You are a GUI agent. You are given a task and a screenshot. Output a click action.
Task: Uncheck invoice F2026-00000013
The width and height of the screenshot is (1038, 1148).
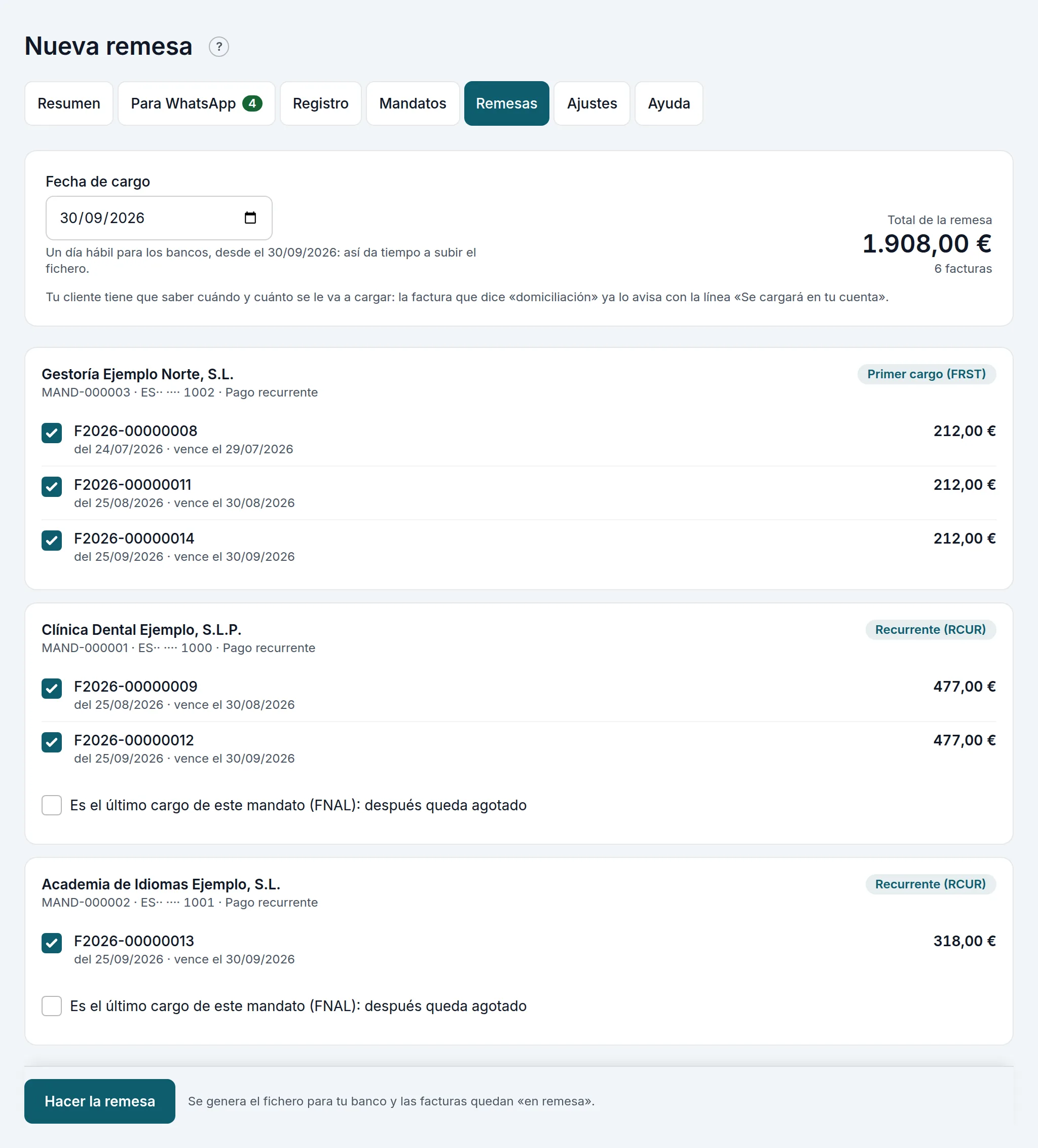52,943
